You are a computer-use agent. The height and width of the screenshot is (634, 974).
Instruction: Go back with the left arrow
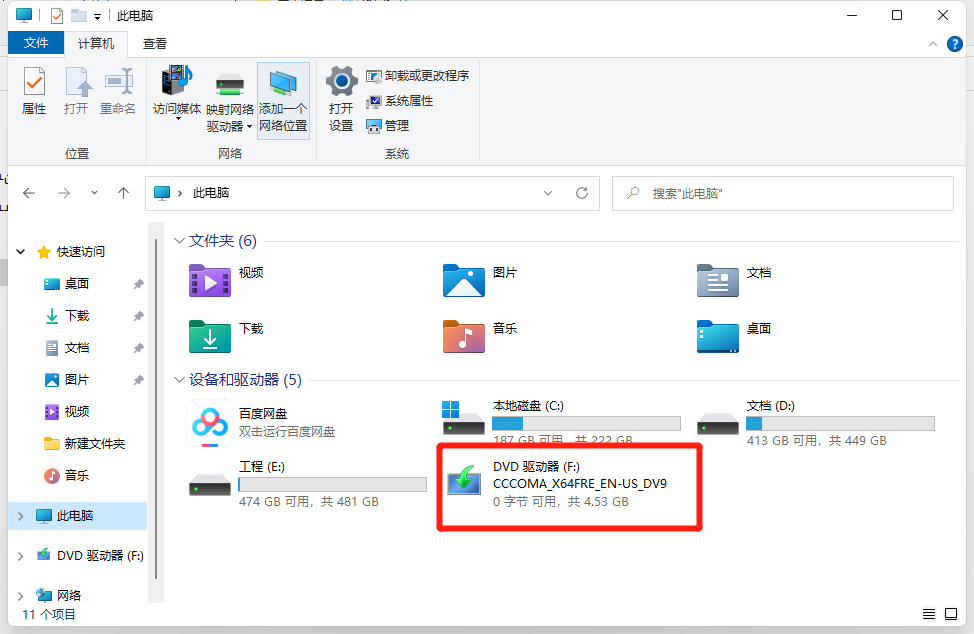coord(29,193)
